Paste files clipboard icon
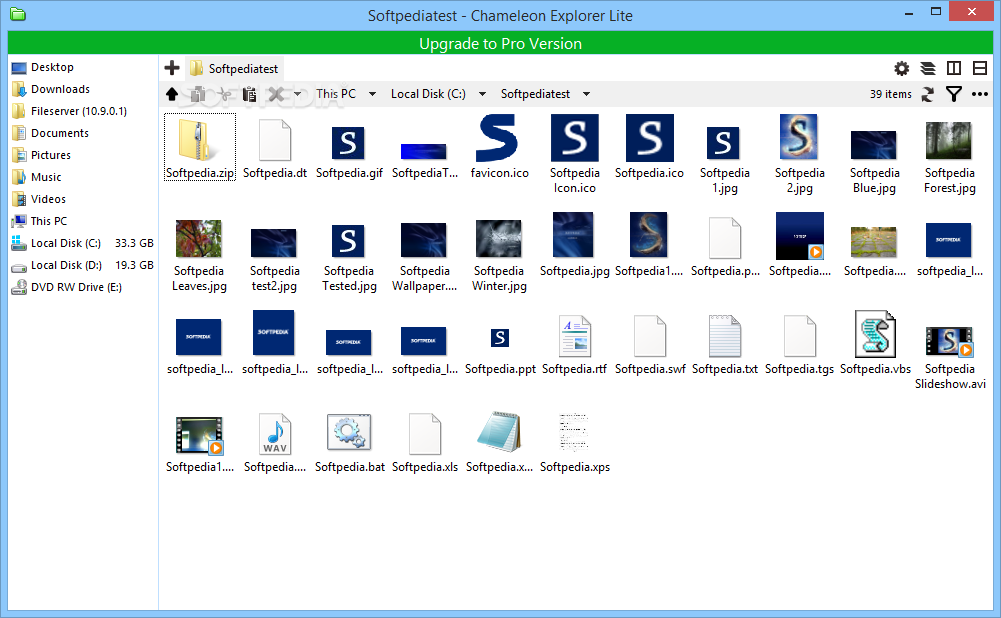The image size is (1001, 618). (x=250, y=94)
